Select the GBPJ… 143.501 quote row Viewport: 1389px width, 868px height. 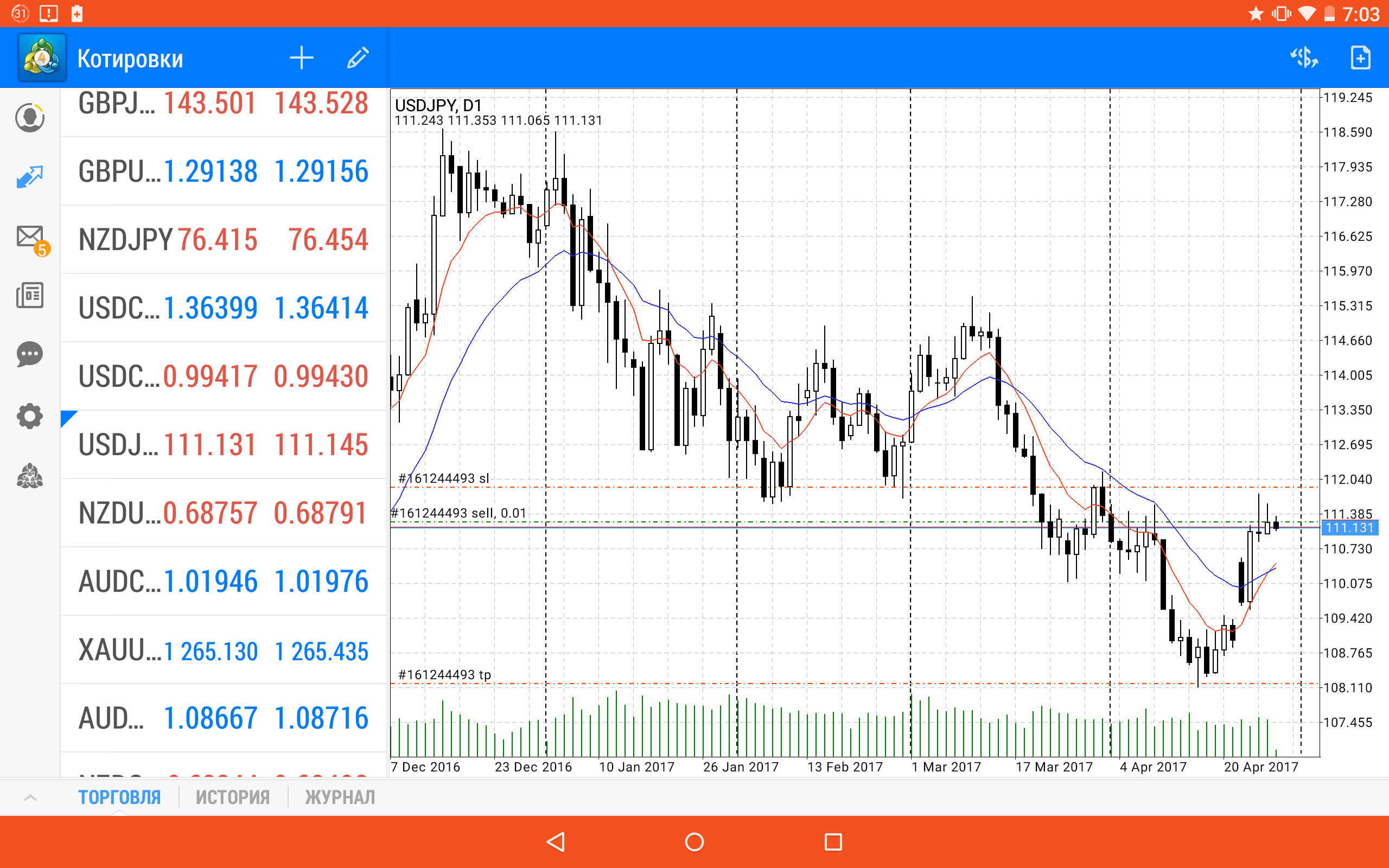pos(224,112)
